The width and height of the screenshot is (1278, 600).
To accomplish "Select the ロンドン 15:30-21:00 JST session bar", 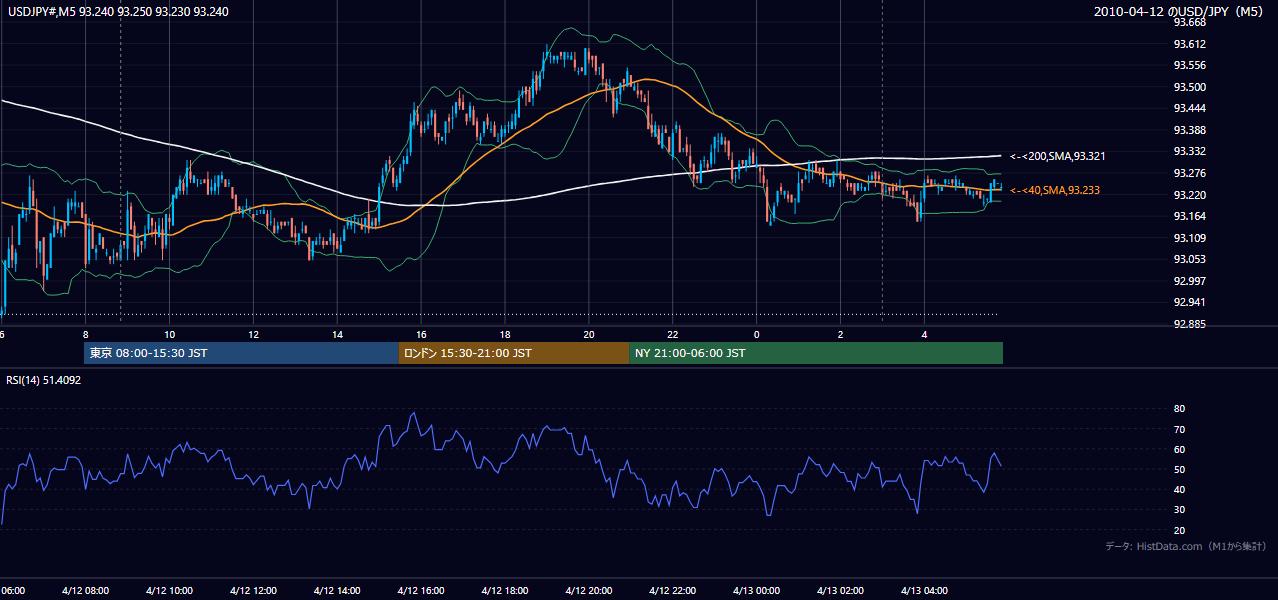I will 514,353.
